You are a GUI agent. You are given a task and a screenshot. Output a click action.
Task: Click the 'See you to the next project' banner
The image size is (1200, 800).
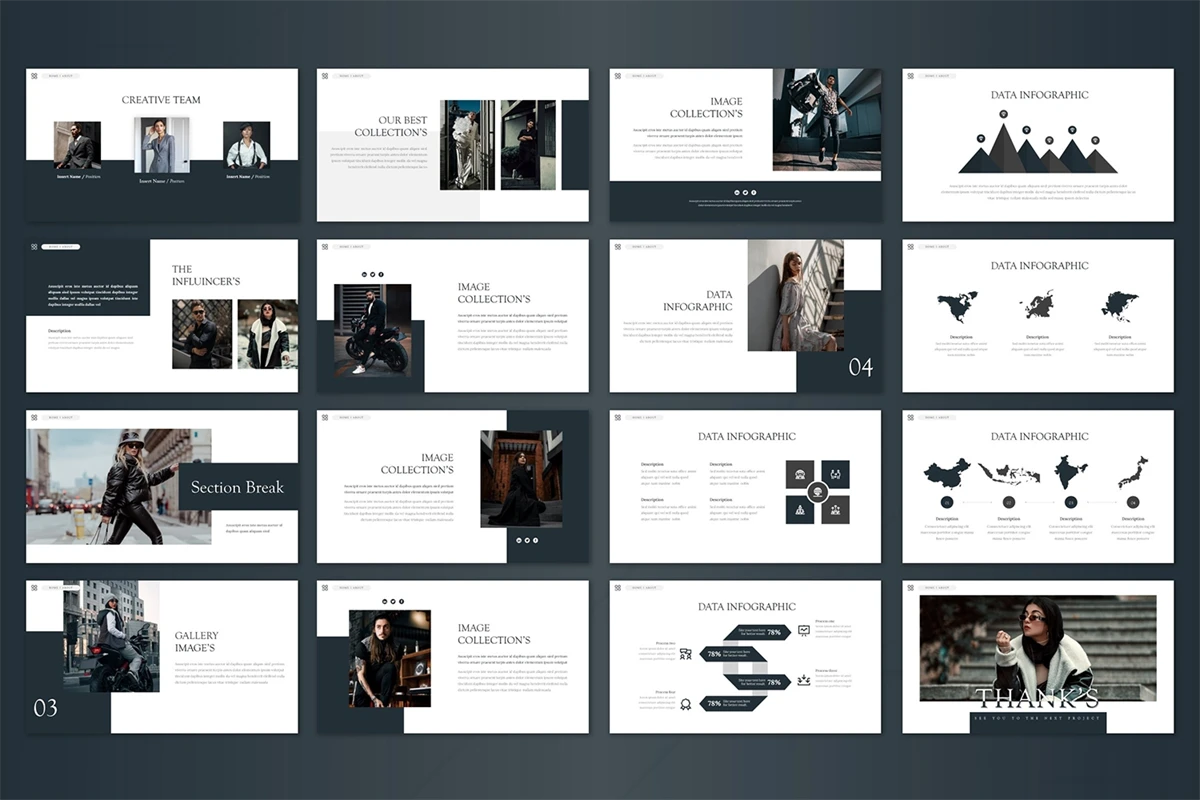tap(1037, 718)
